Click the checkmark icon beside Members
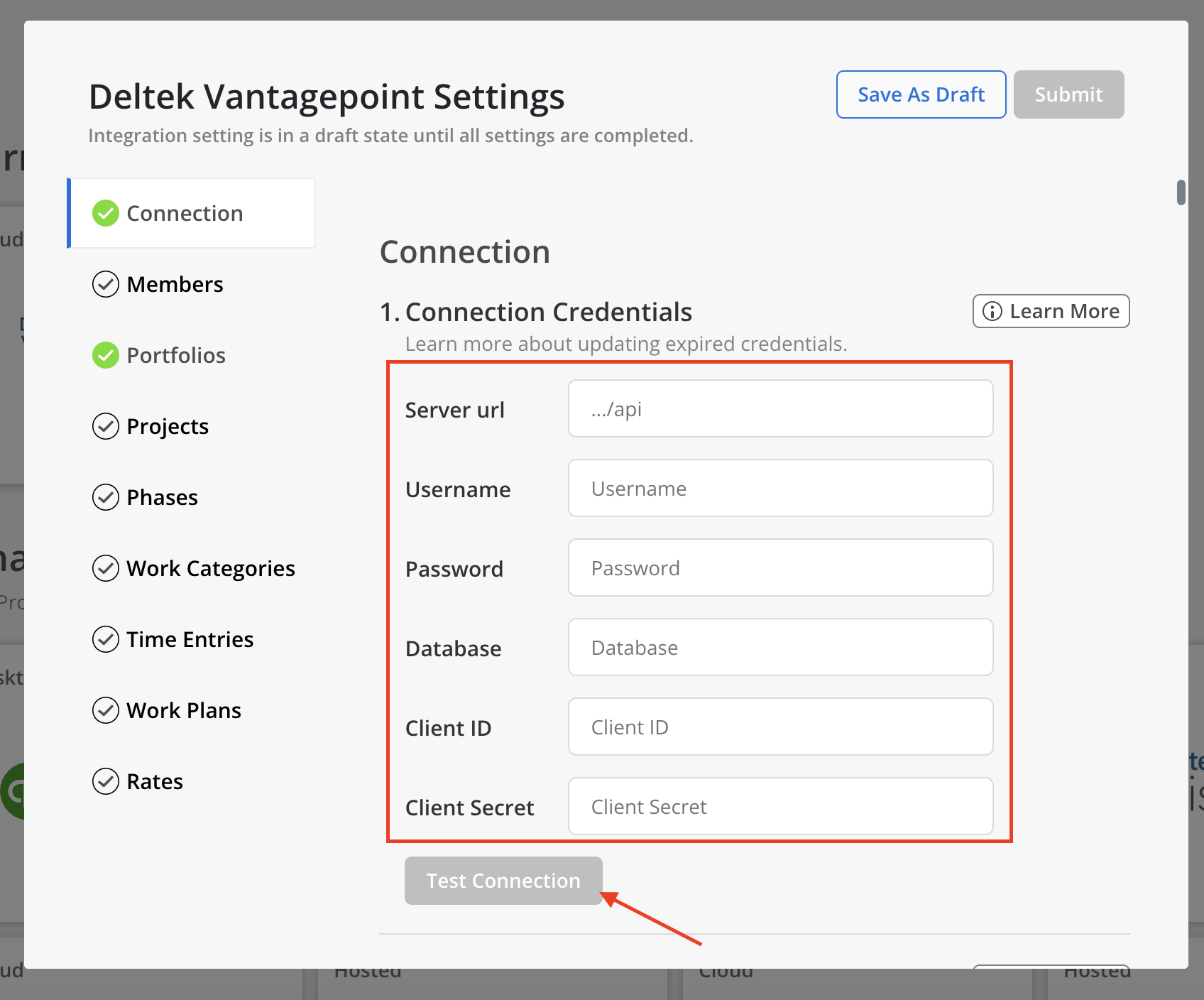Screen dimensions: 1204x1000 point(106,284)
